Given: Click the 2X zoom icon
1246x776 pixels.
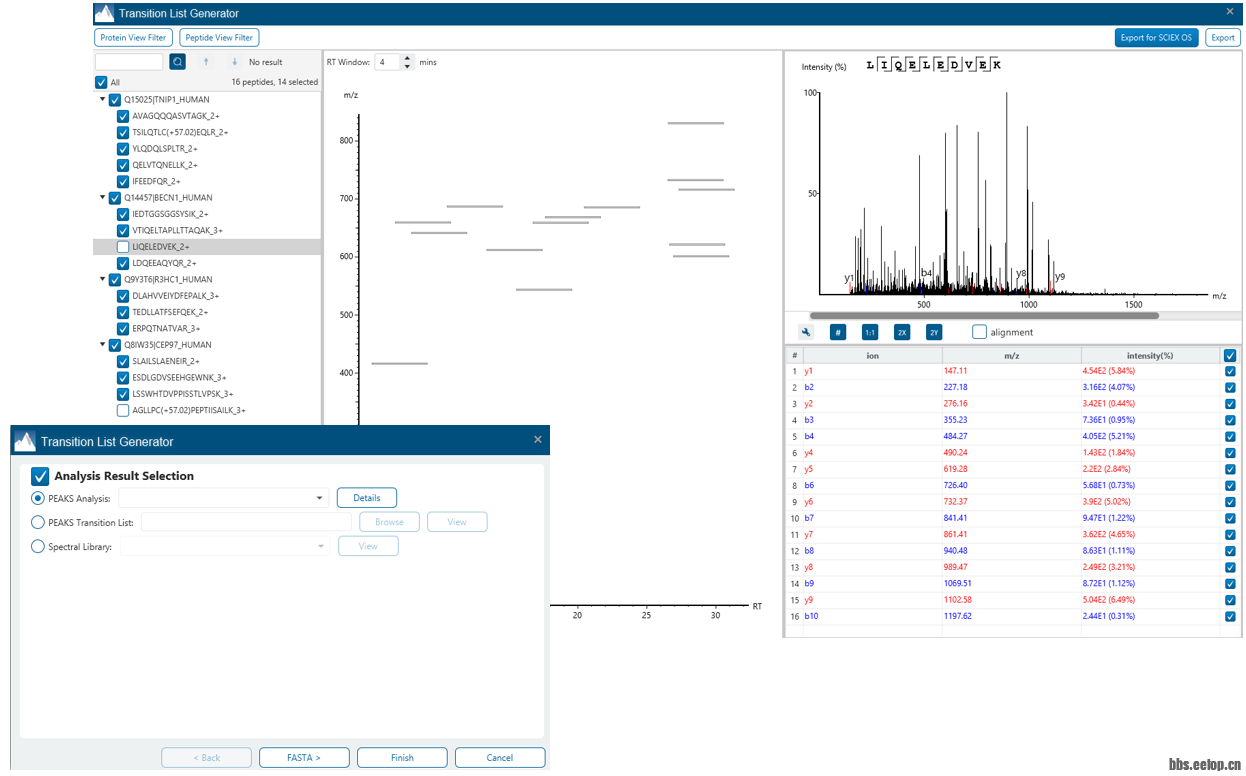Looking at the screenshot, I should tap(902, 332).
